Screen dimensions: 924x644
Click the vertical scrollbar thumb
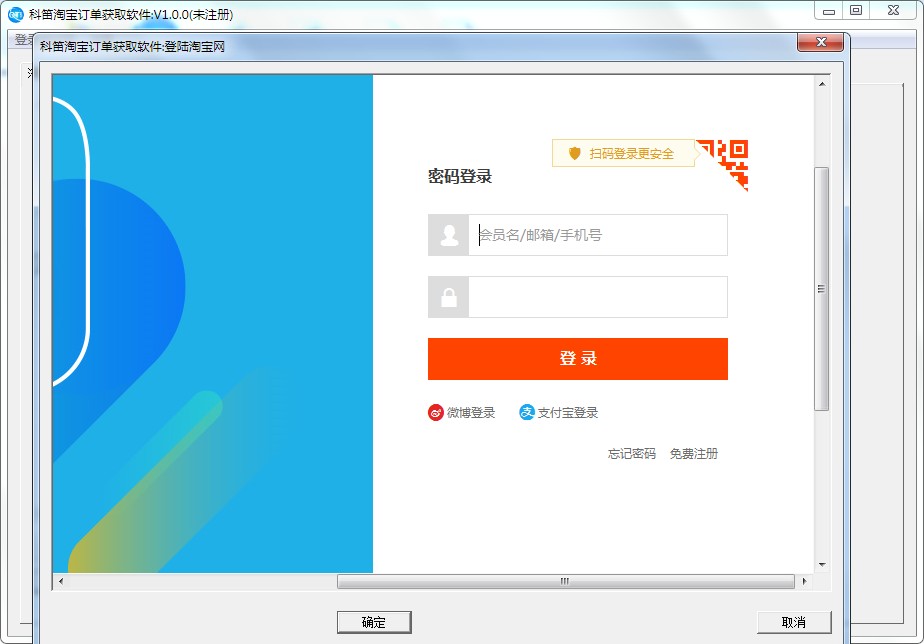[821, 289]
